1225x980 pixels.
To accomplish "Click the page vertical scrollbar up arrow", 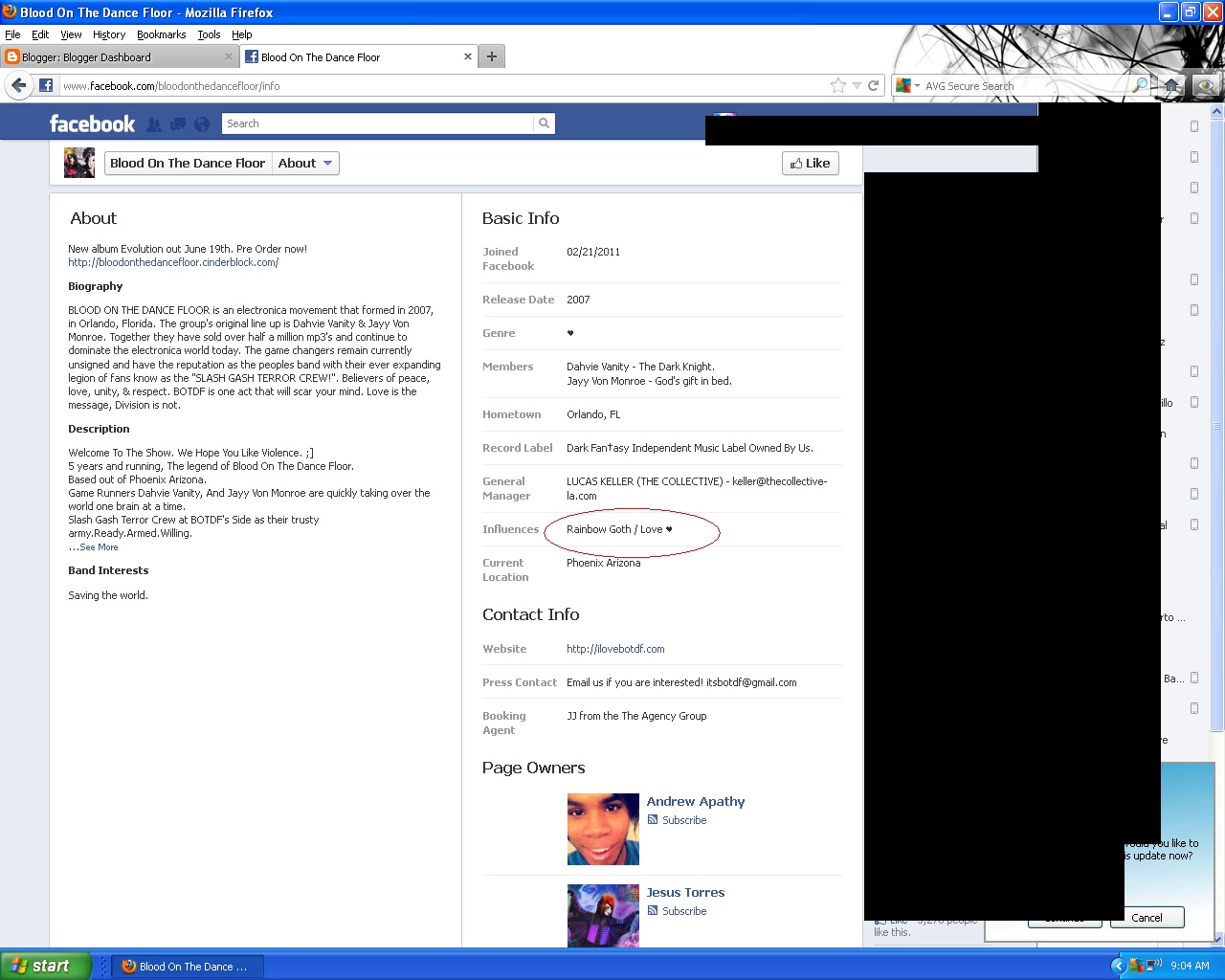I will (x=1217, y=111).
